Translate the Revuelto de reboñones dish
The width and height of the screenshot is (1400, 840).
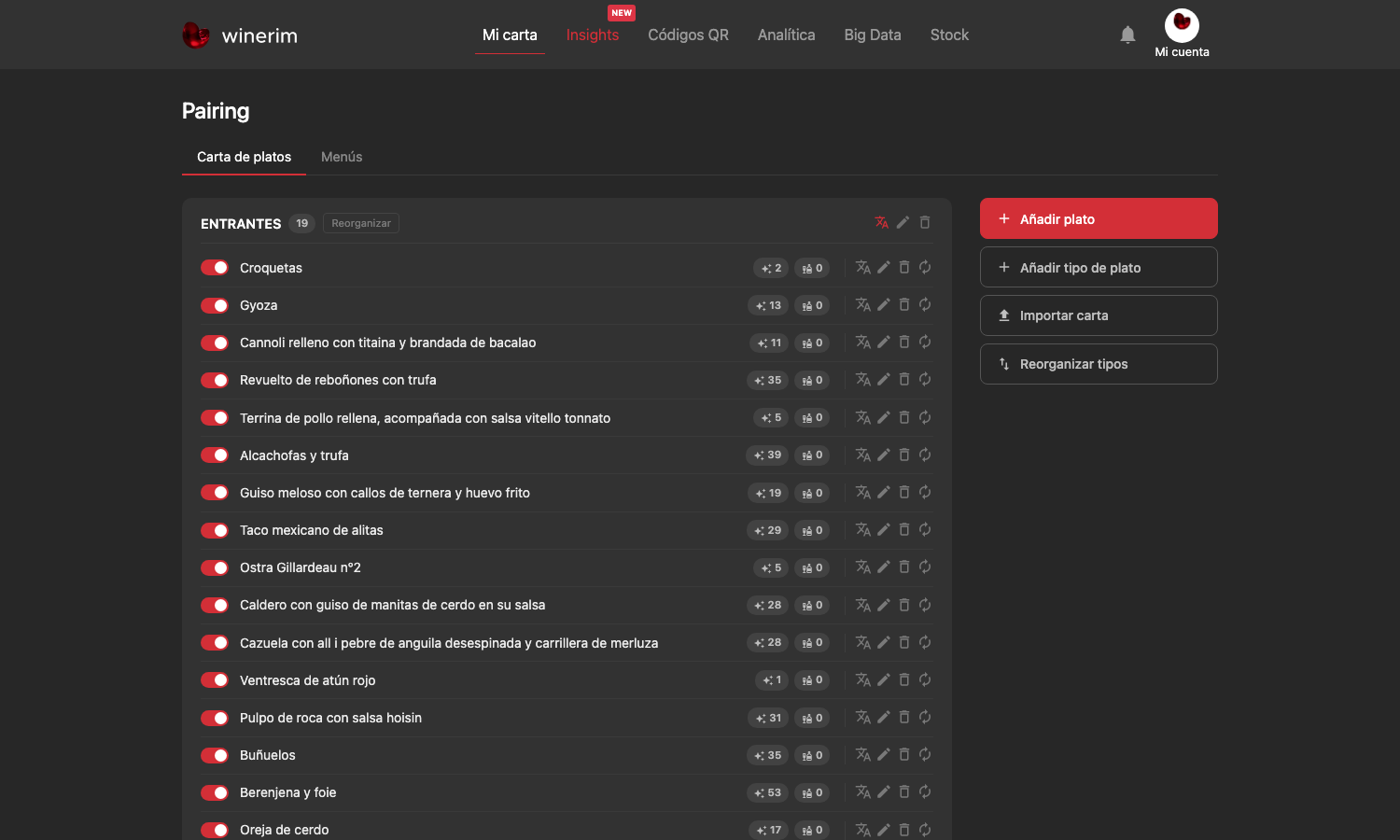pyautogui.click(x=863, y=380)
